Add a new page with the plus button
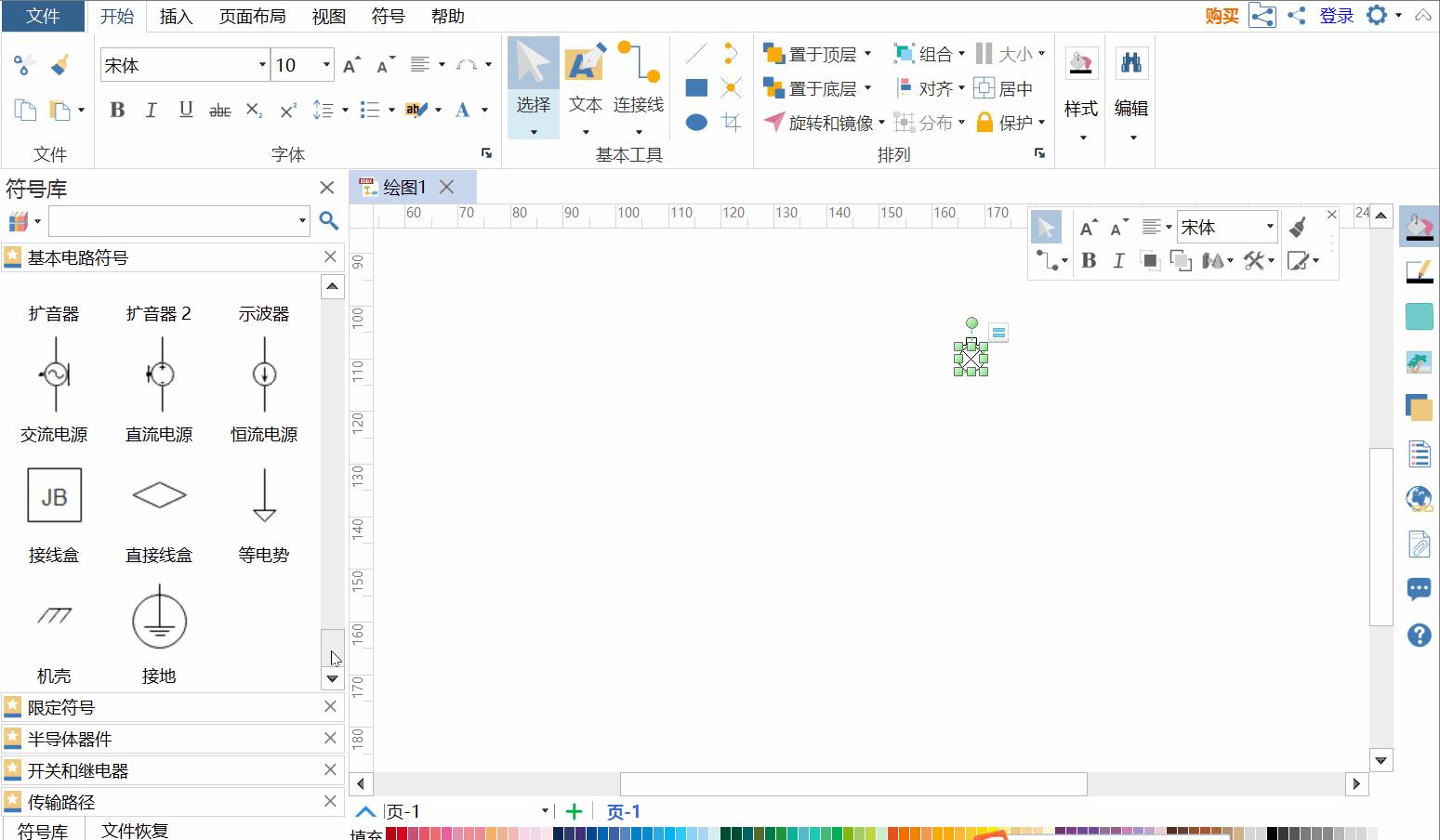This screenshot has width=1440, height=840. tap(574, 810)
